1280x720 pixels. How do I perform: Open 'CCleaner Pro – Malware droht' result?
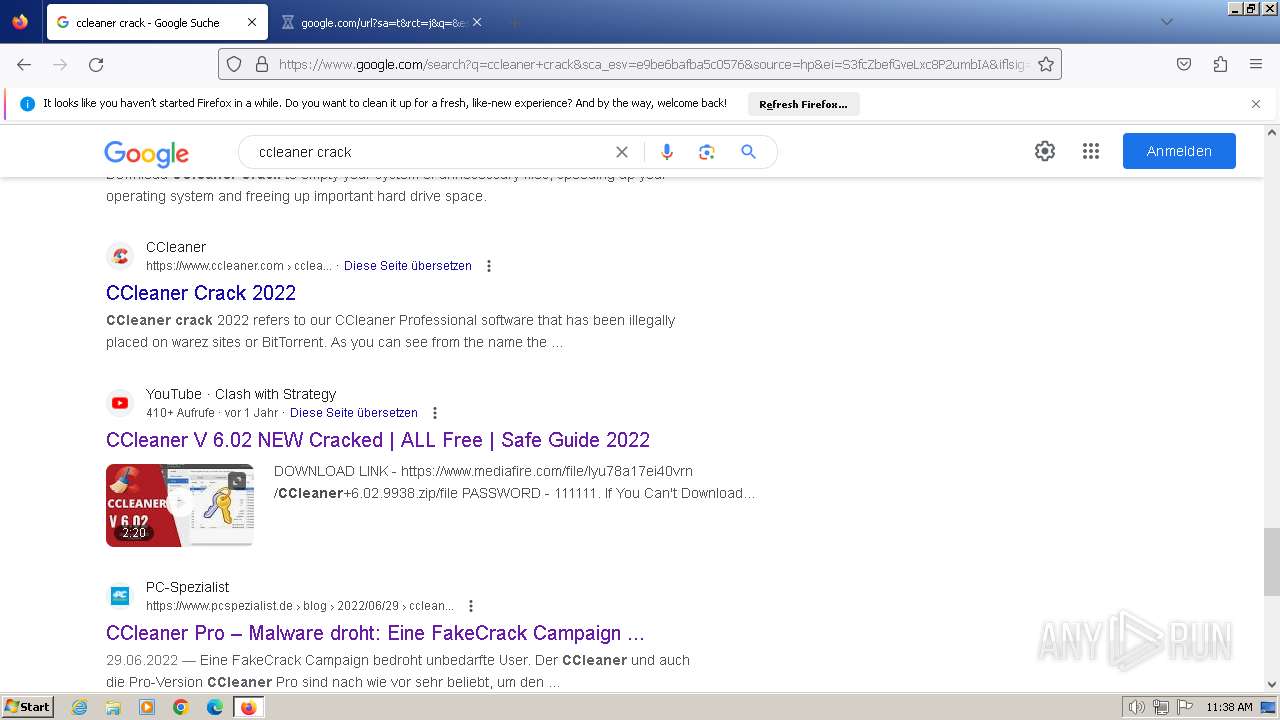pos(375,633)
